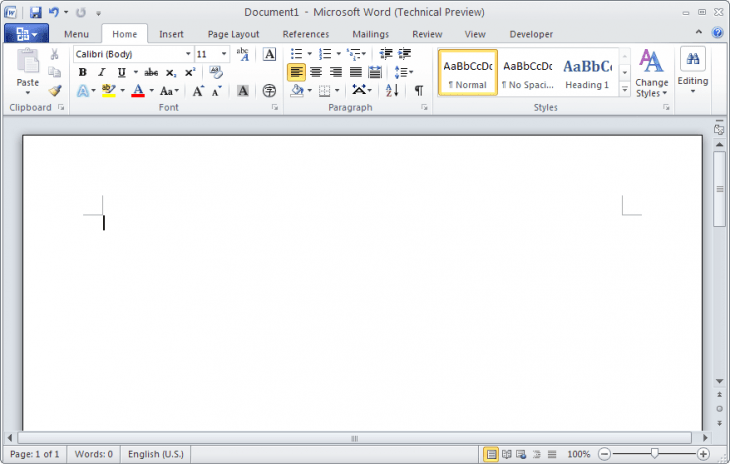Click the Office File button
Viewport: 730px width, 464px height.
pos(26,34)
